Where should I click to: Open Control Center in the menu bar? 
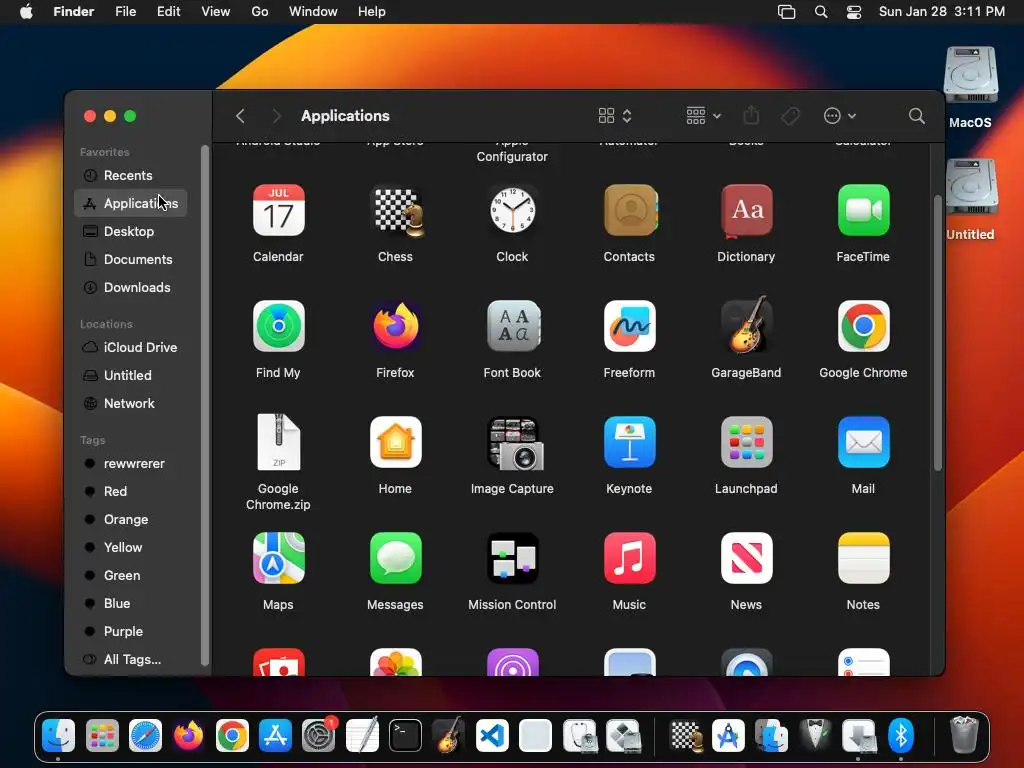pyautogui.click(x=854, y=12)
